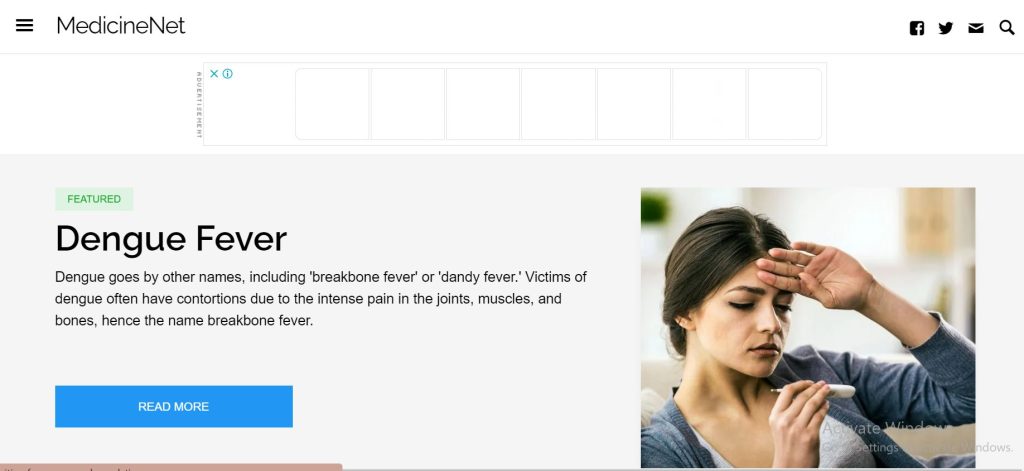The width and height of the screenshot is (1024, 471).
Task: Select the third ad tile
Action: point(483,104)
